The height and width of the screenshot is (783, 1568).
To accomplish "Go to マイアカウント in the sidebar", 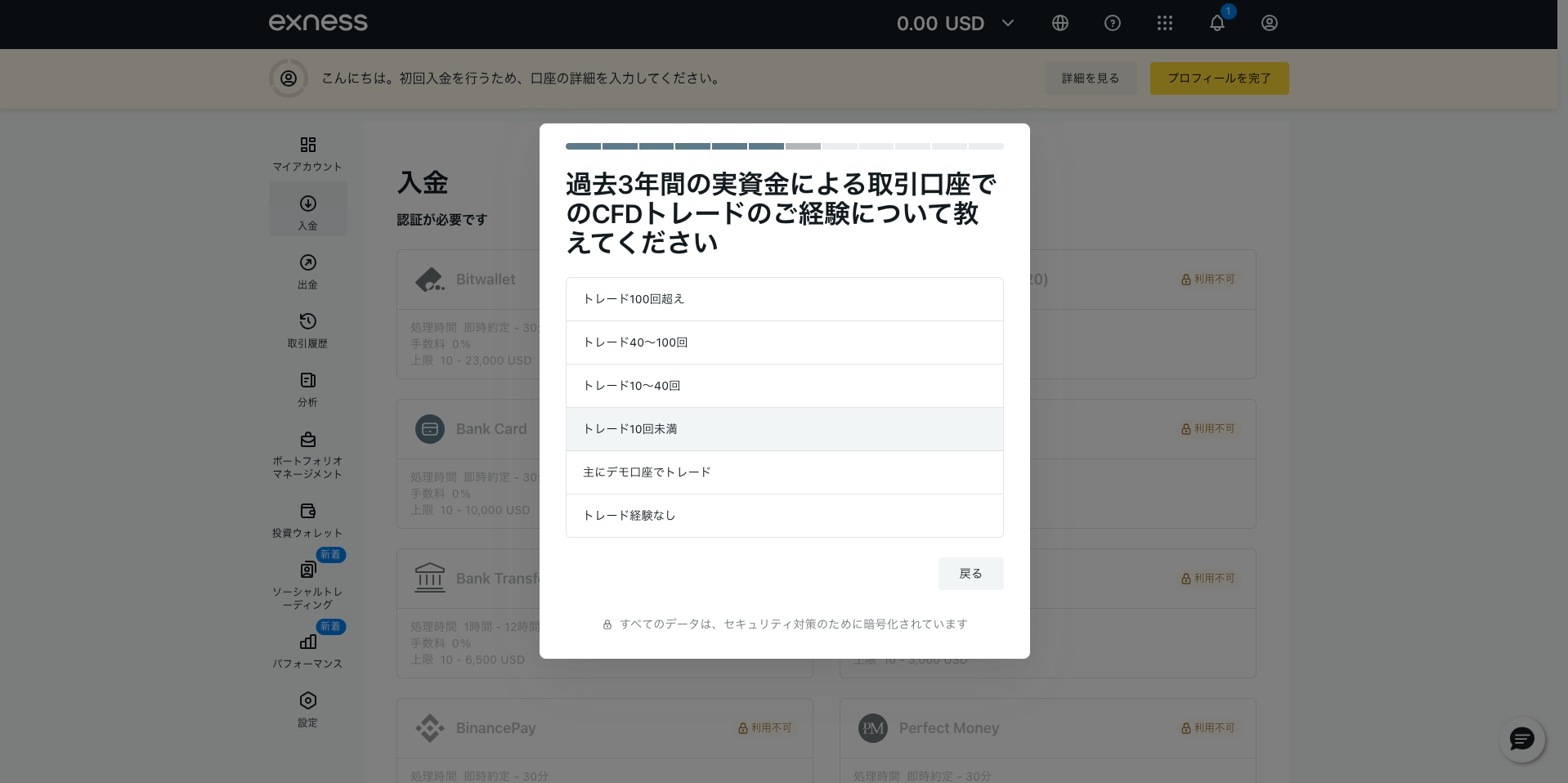I will click(x=307, y=153).
